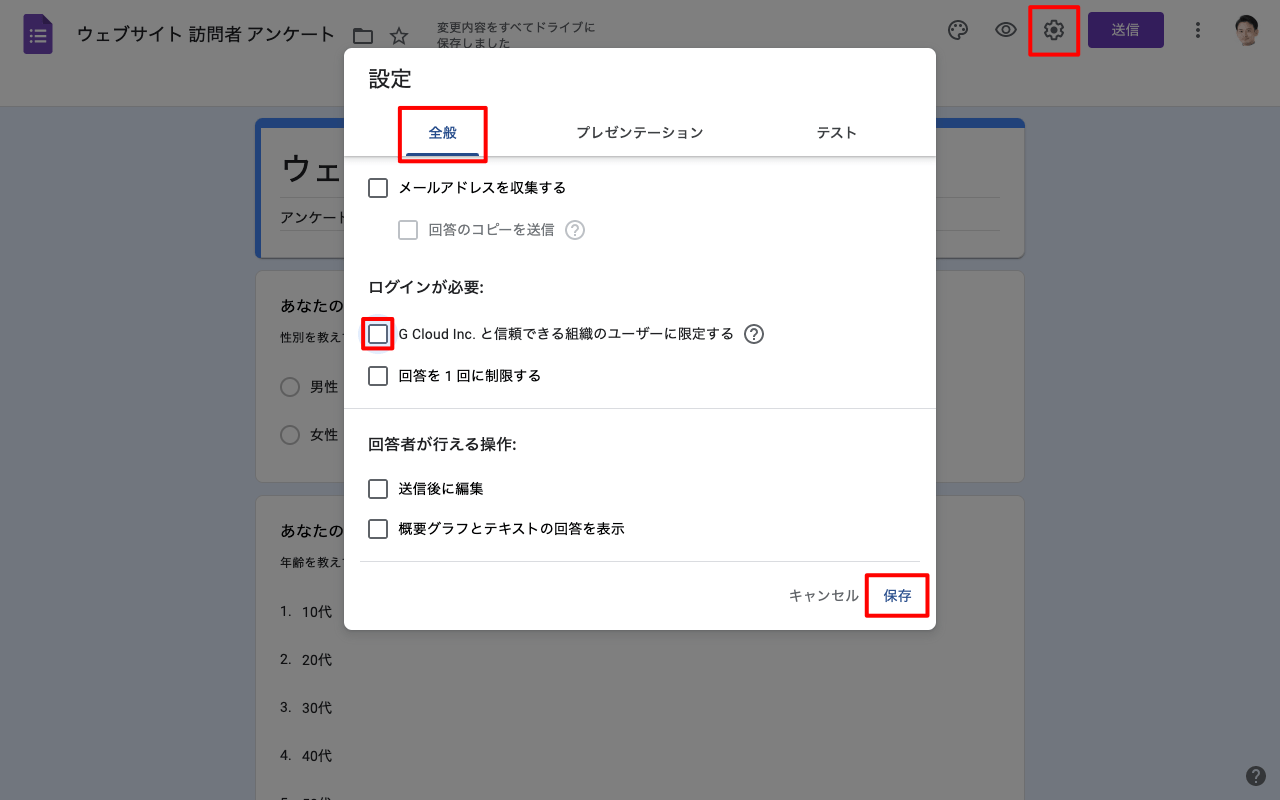Select 男性 radio button in form
This screenshot has height=800, width=1280.
click(290, 387)
